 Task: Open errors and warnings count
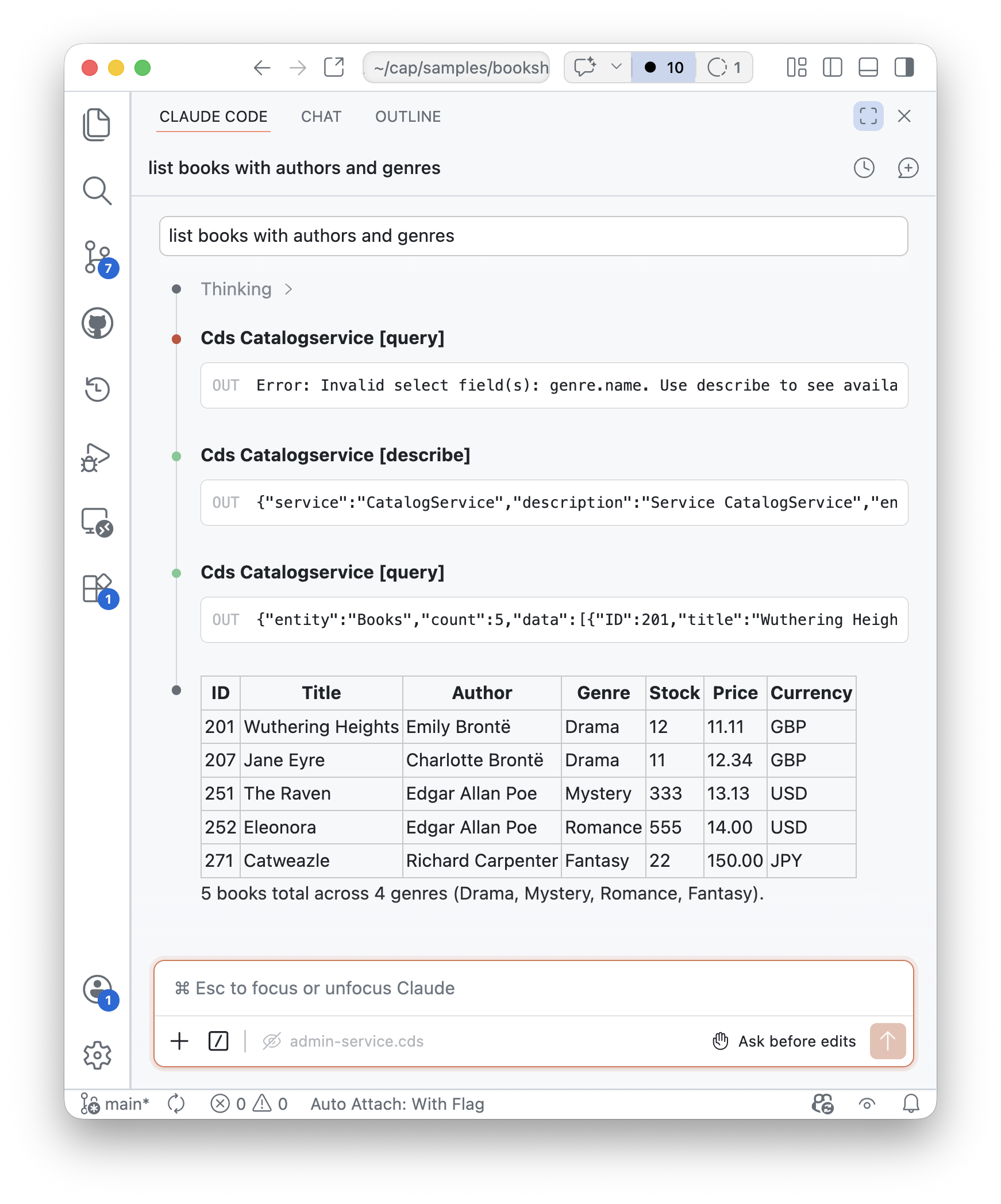(249, 1103)
